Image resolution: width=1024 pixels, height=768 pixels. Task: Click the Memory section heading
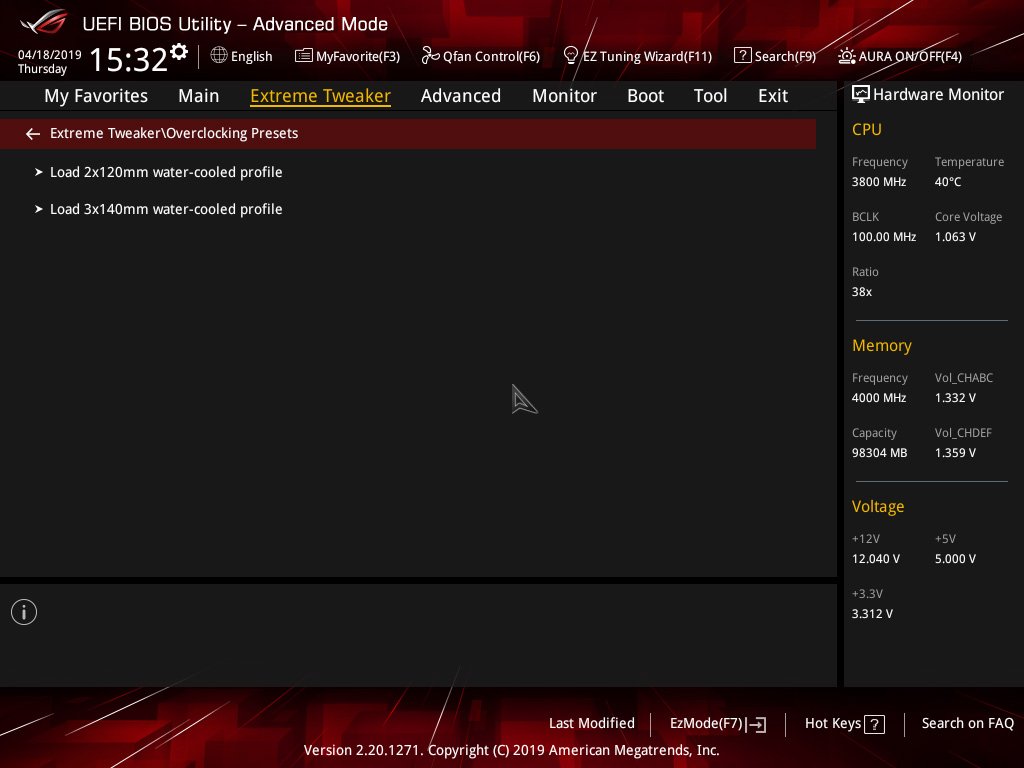coord(882,345)
